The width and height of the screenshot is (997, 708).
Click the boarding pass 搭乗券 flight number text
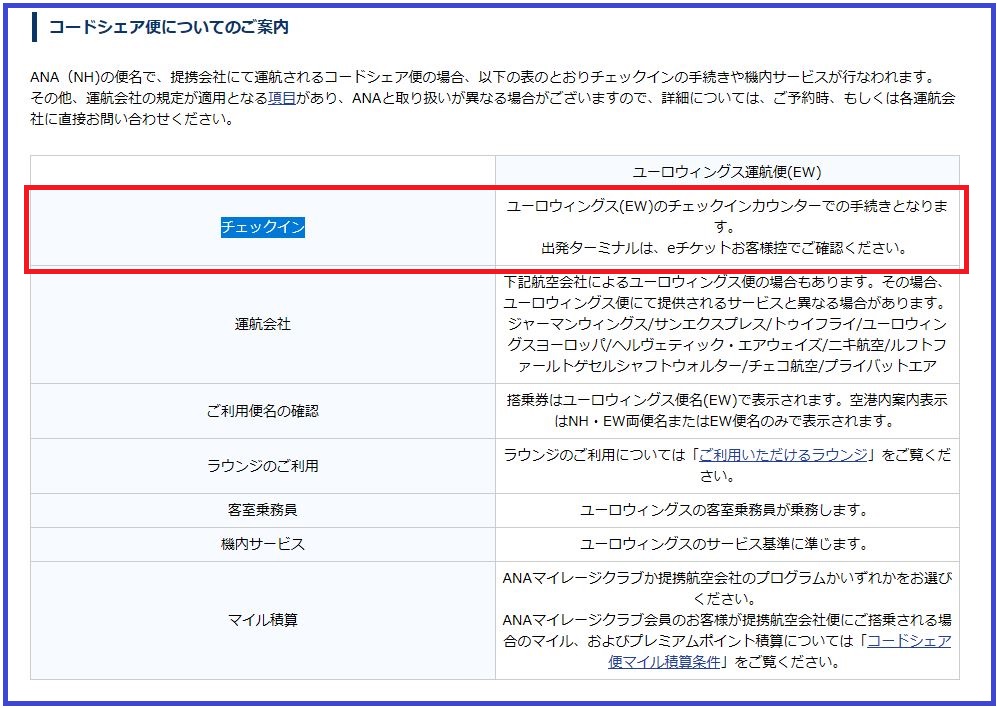[x=727, y=400]
